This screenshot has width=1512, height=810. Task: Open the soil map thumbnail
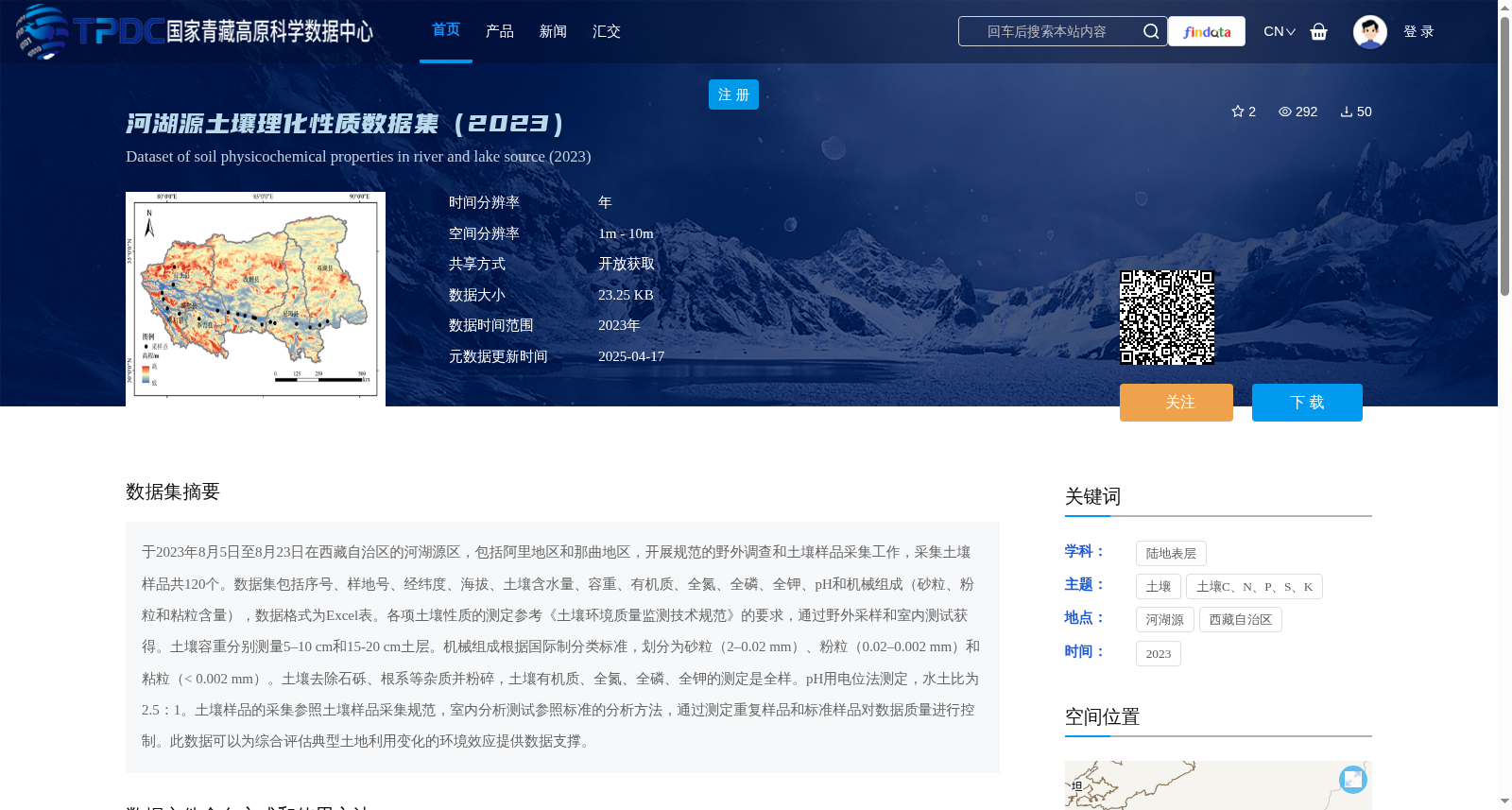(x=255, y=299)
